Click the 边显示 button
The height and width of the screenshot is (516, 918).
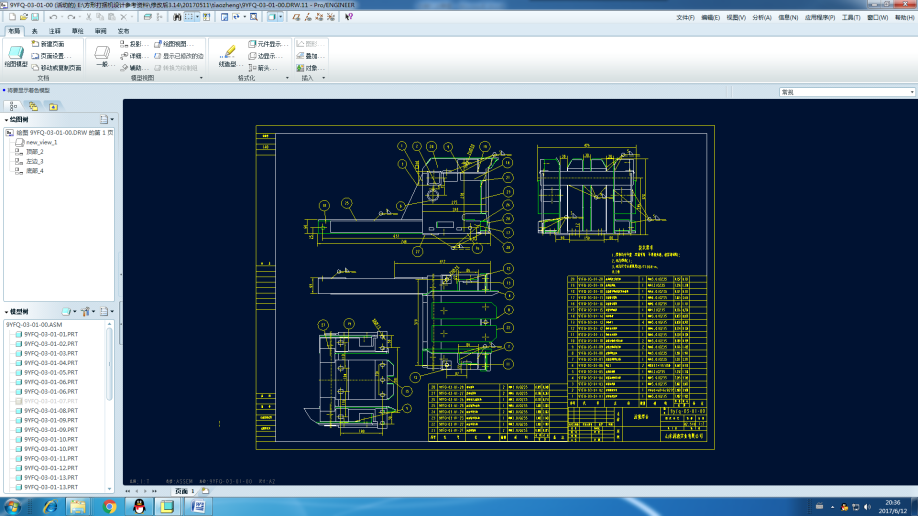265,56
